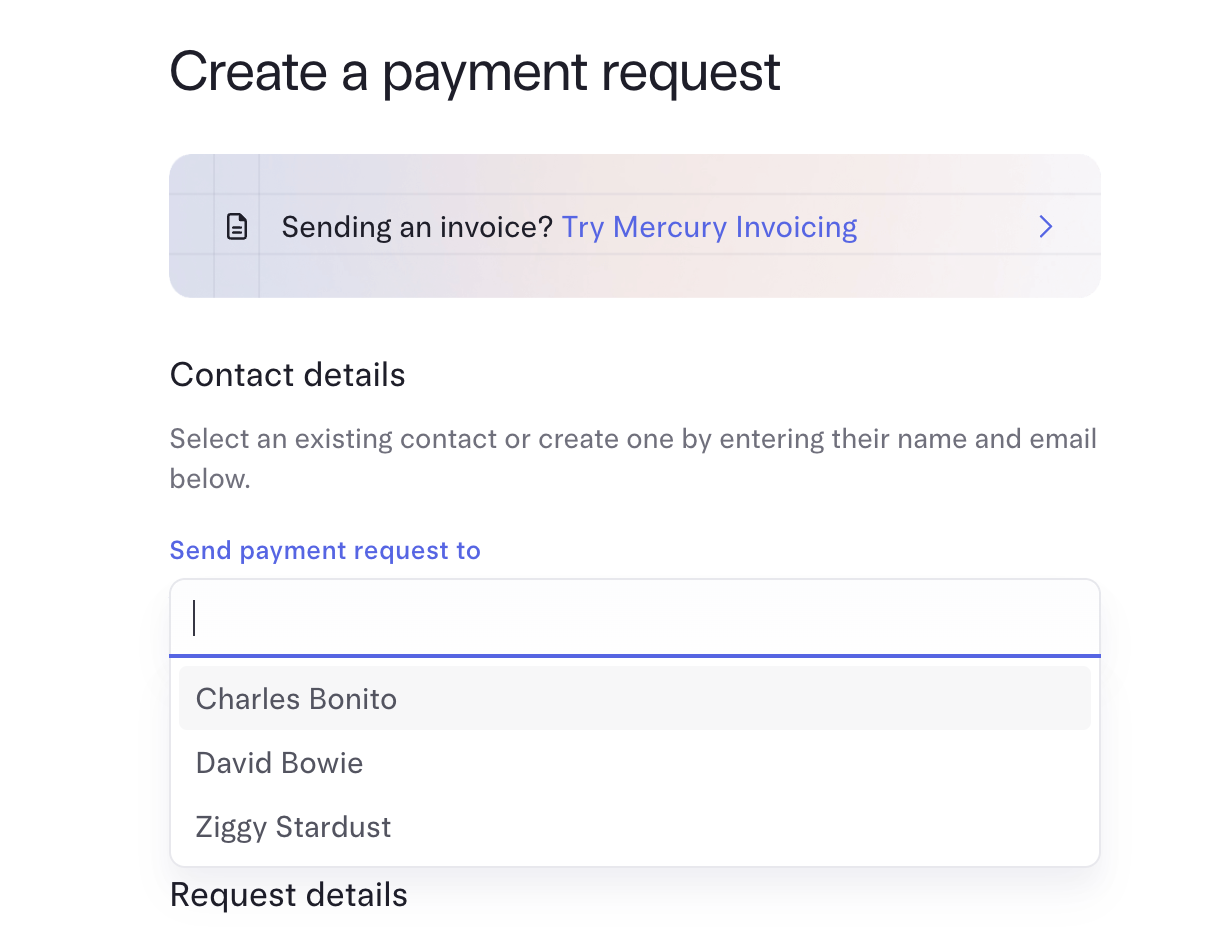Click the last contact suggestion, Ziggy Stardust
Image resolution: width=1216 pixels, height=952 pixels.
click(x=635, y=827)
